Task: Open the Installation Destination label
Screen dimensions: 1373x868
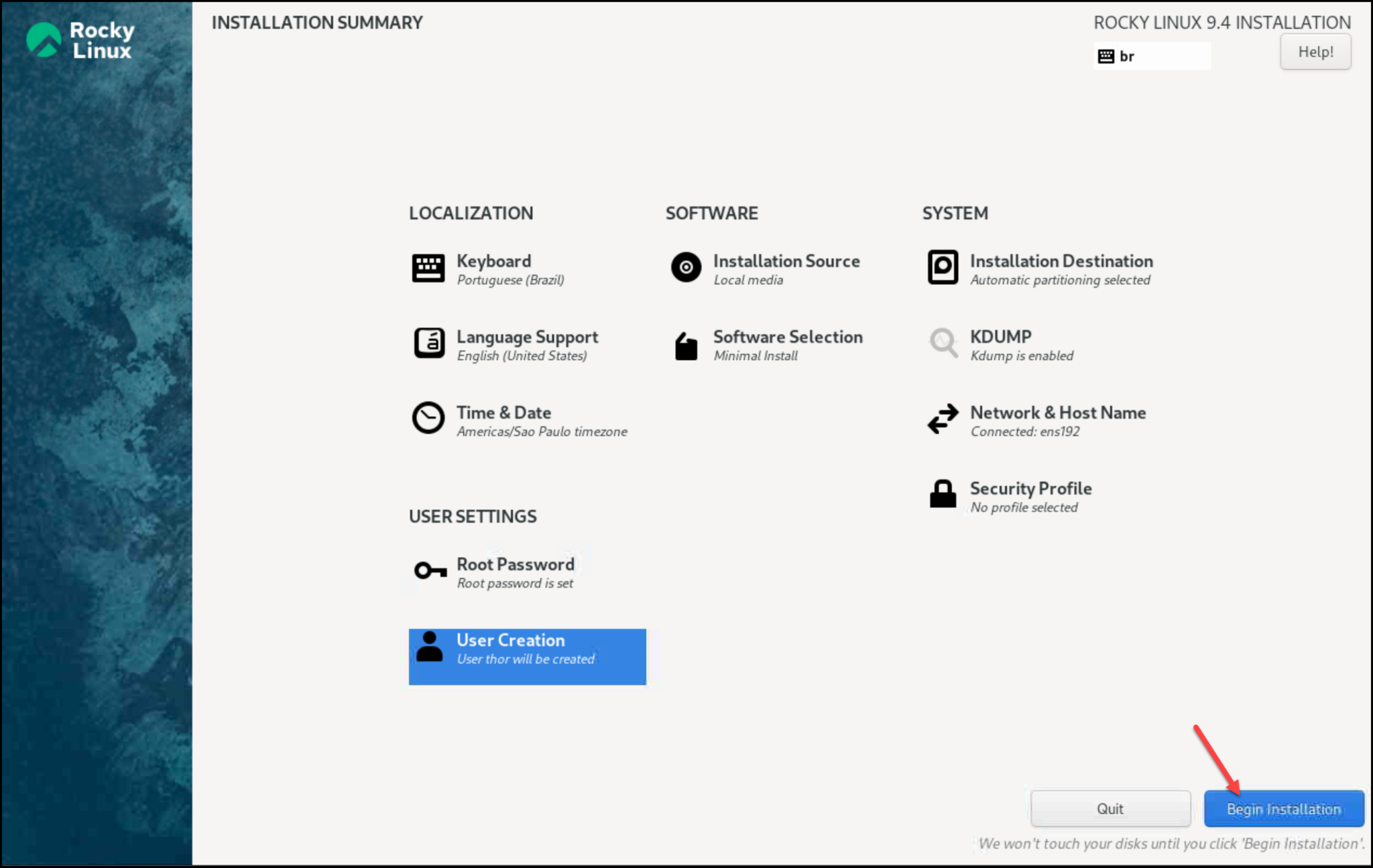Action: (x=1061, y=261)
